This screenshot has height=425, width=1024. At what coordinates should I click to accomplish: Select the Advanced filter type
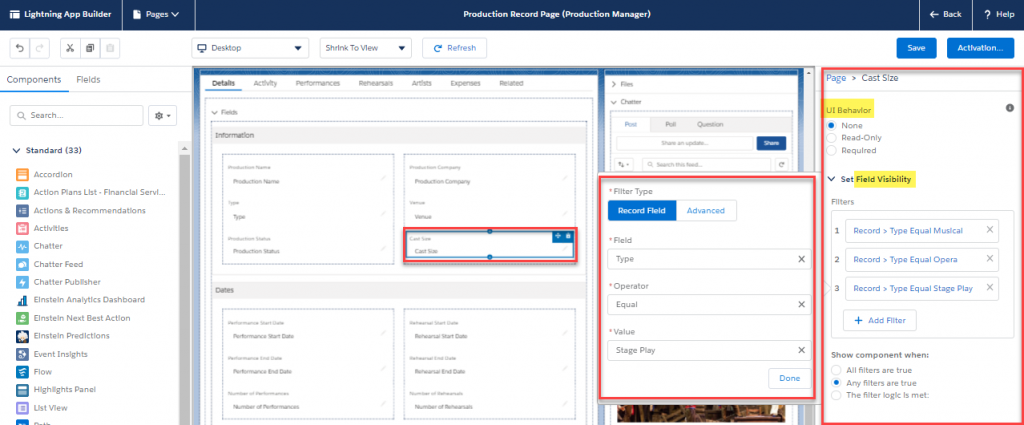click(x=706, y=210)
